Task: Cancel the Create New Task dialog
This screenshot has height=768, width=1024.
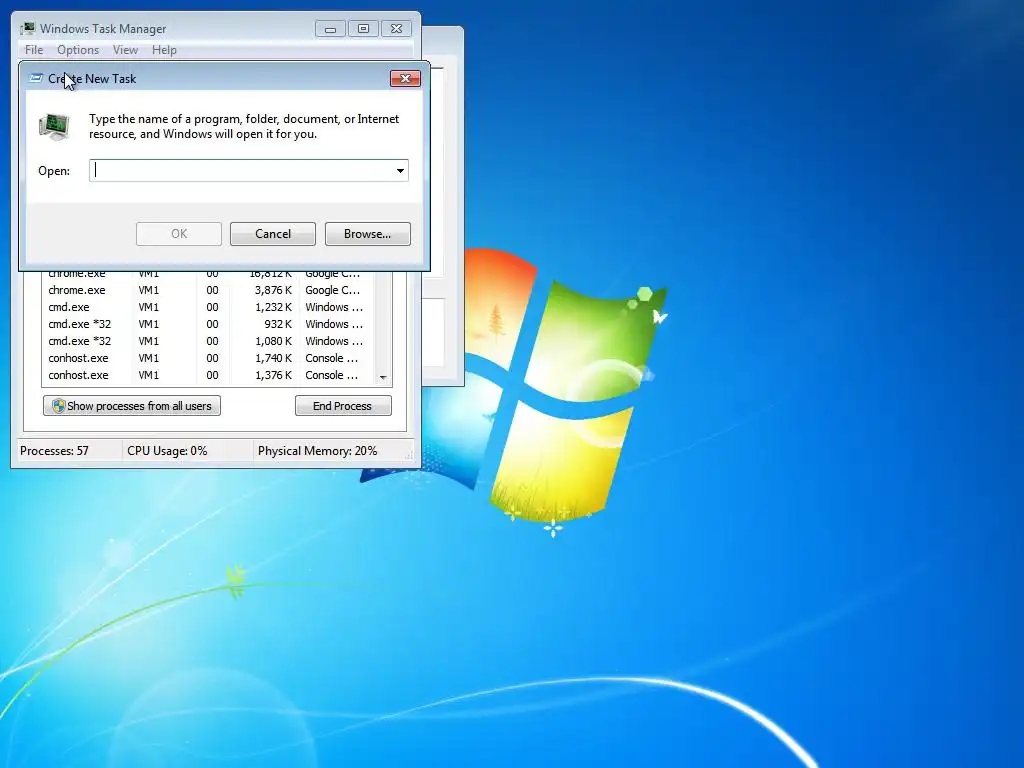Action: click(x=273, y=234)
